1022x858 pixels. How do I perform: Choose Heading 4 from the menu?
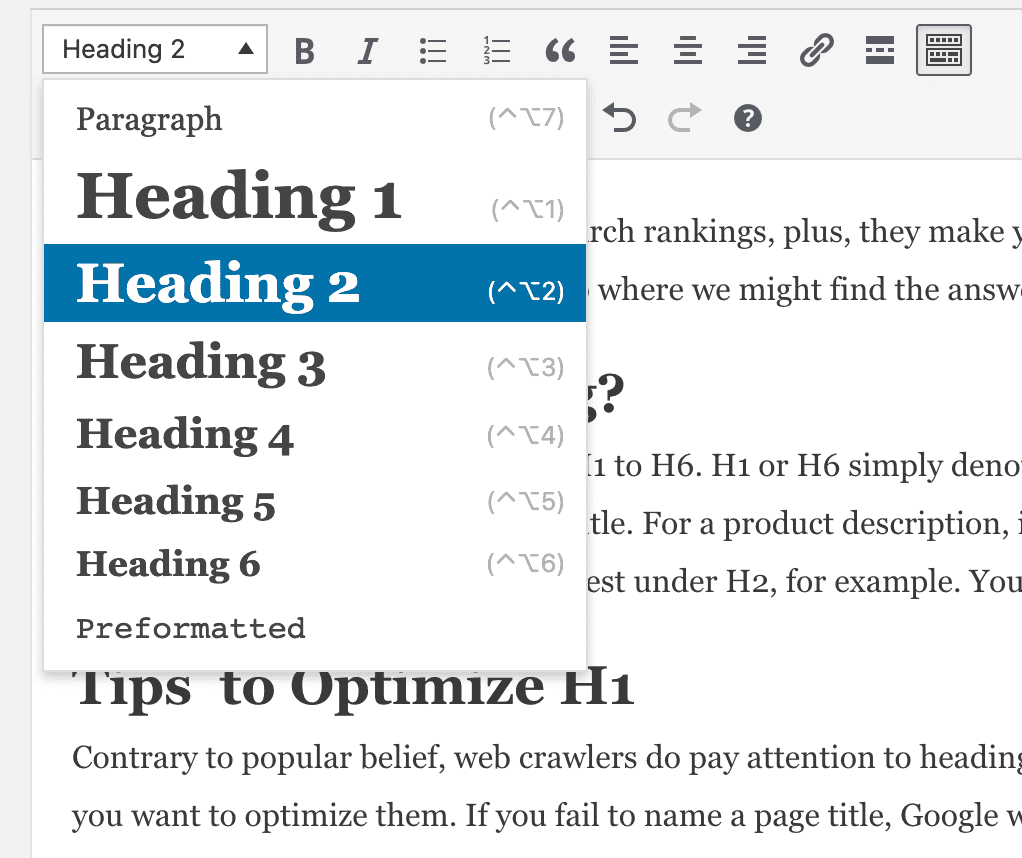184,434
